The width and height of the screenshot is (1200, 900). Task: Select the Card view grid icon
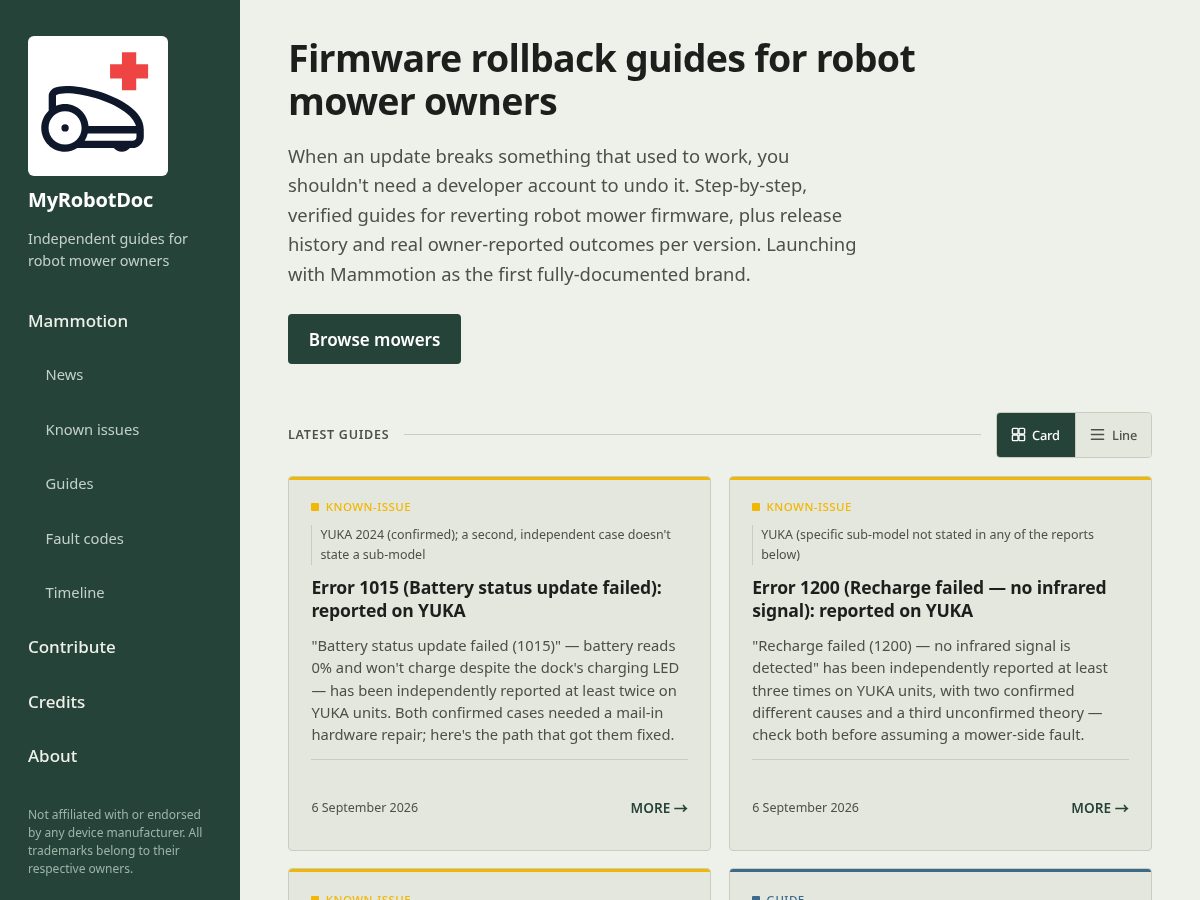(1018, 435)
